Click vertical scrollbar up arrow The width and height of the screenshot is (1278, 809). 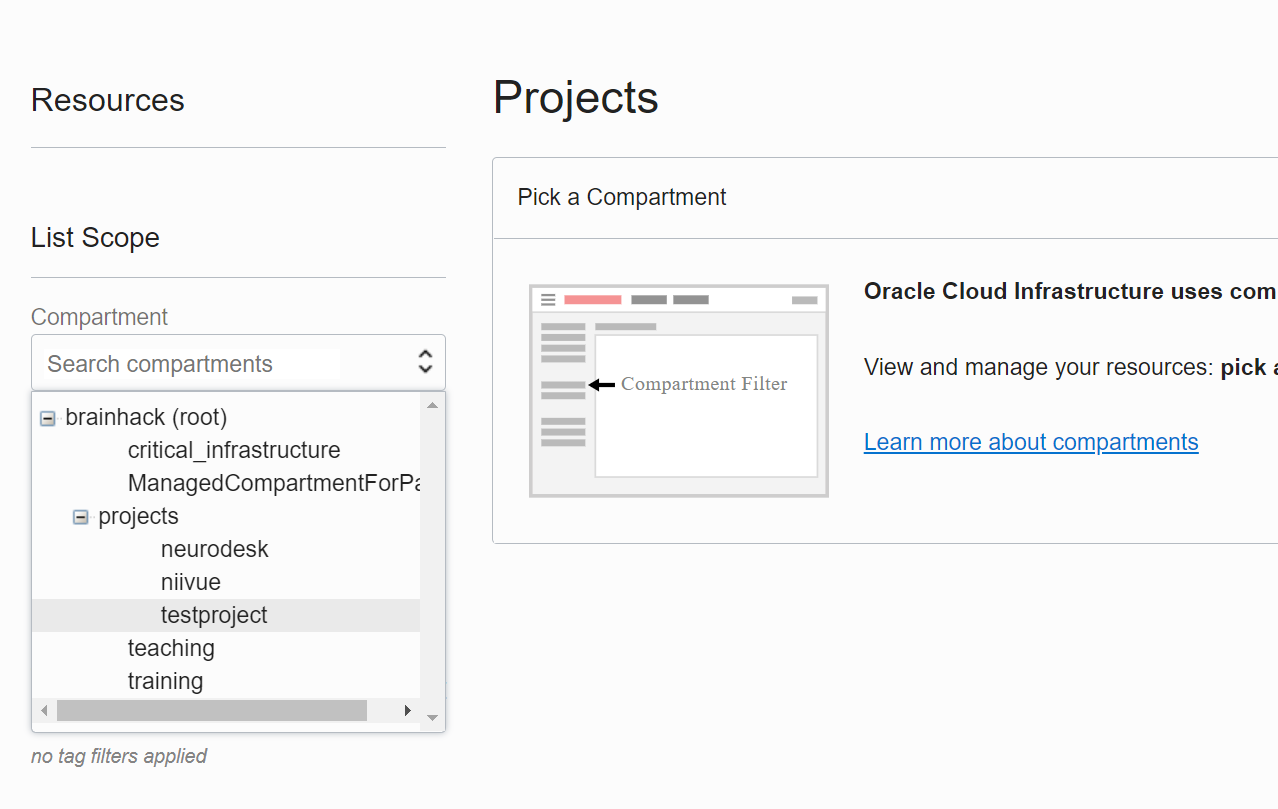(x=432, y=405)
